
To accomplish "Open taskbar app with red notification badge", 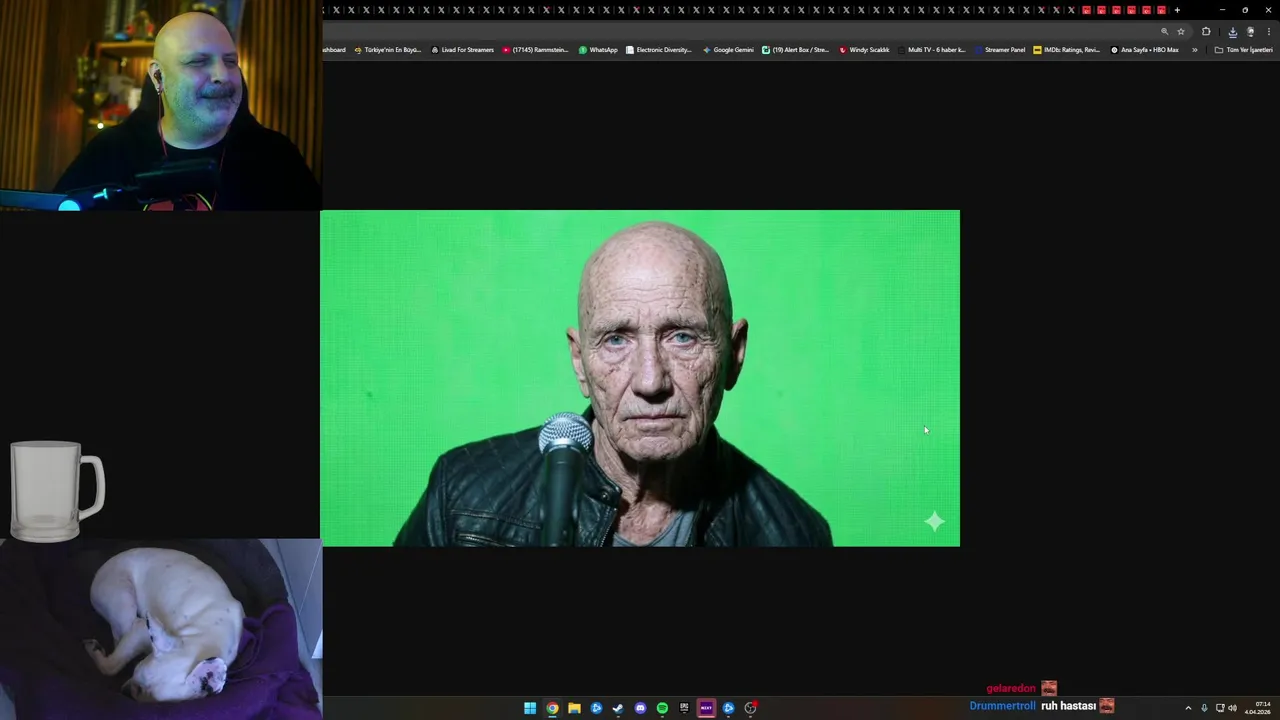I will click(x=750, y=708).
